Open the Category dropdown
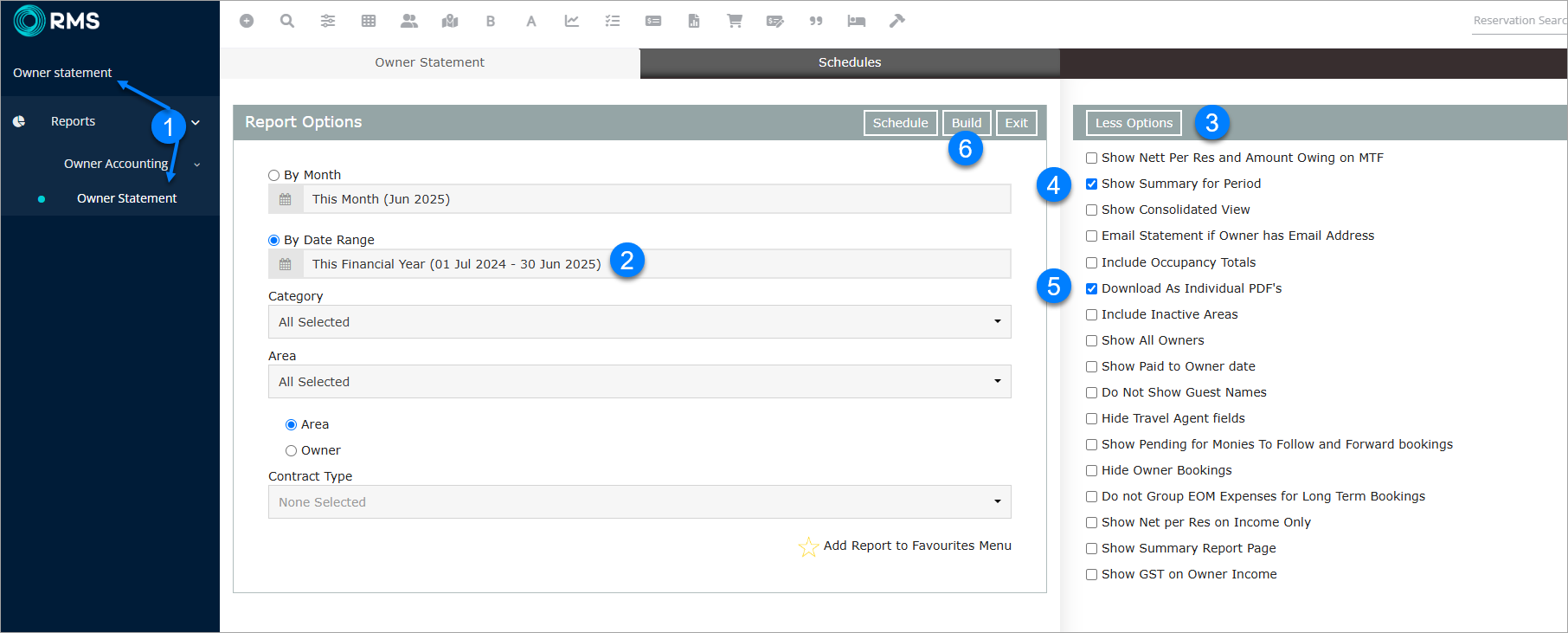 (x=639, y=322)
